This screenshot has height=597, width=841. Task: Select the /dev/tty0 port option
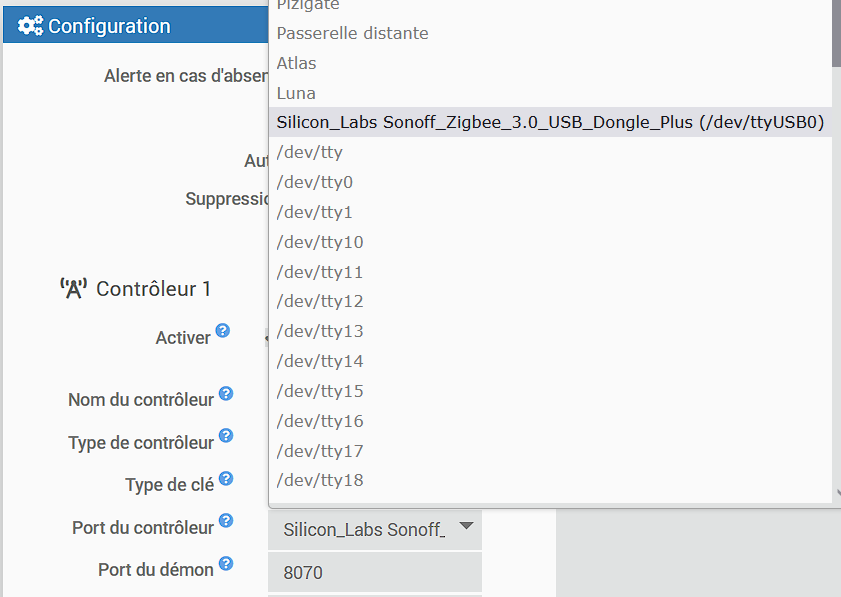[314, 182]
